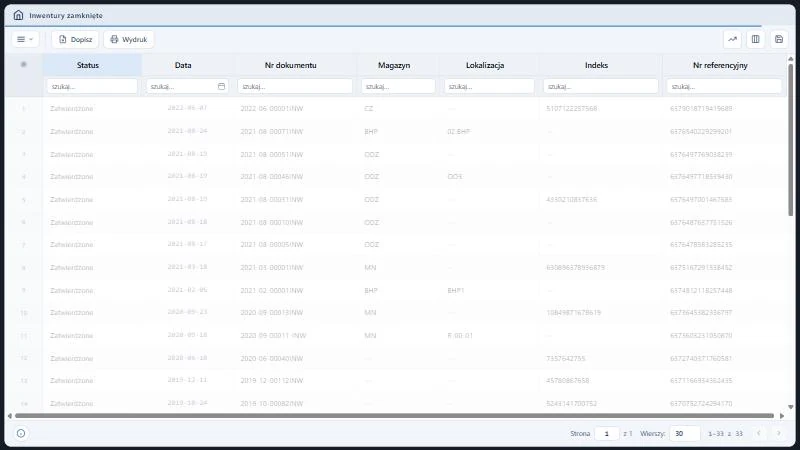
Task: Focus the Nr referencyjny search field
Action: (724, 86)
